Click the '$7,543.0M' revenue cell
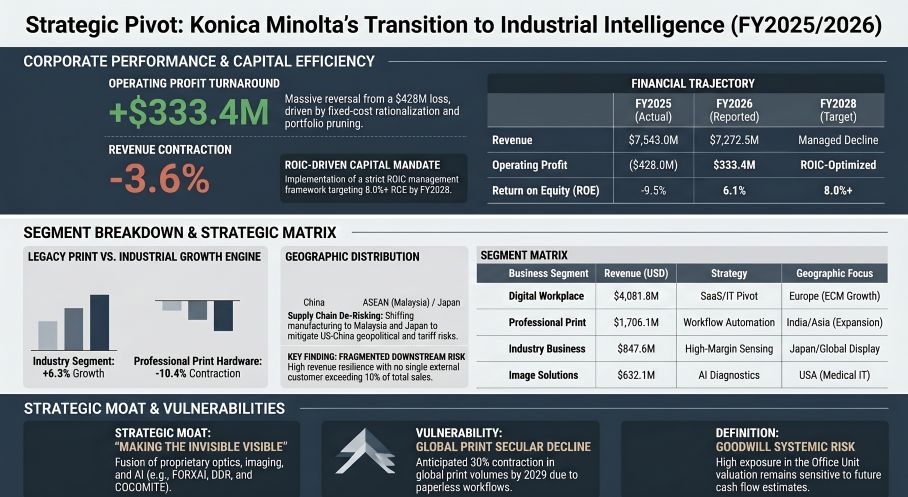This screenshot has height=497, width=908. tap(653, 140)
